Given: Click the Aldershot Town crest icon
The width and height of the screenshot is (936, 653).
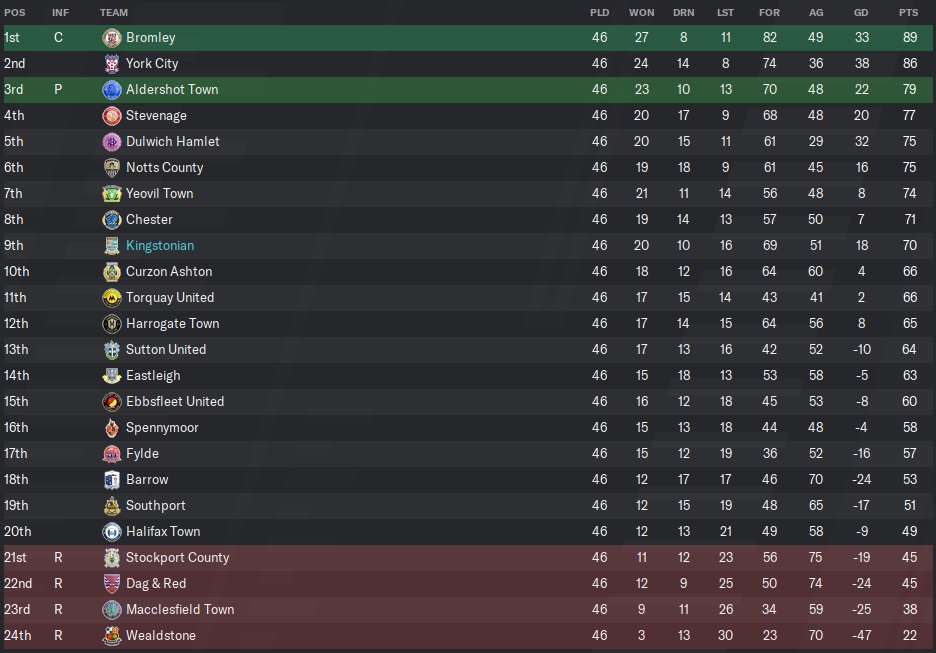Looking at the screenshot, I should 111,90.
